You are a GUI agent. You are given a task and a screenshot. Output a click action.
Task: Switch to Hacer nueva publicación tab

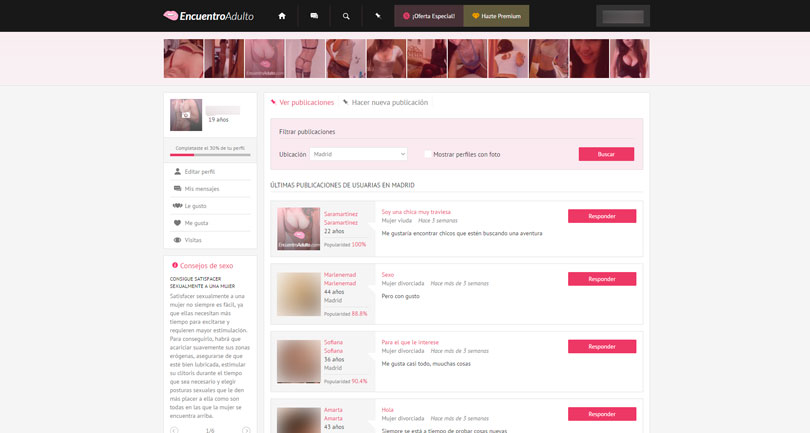point(390,102)
